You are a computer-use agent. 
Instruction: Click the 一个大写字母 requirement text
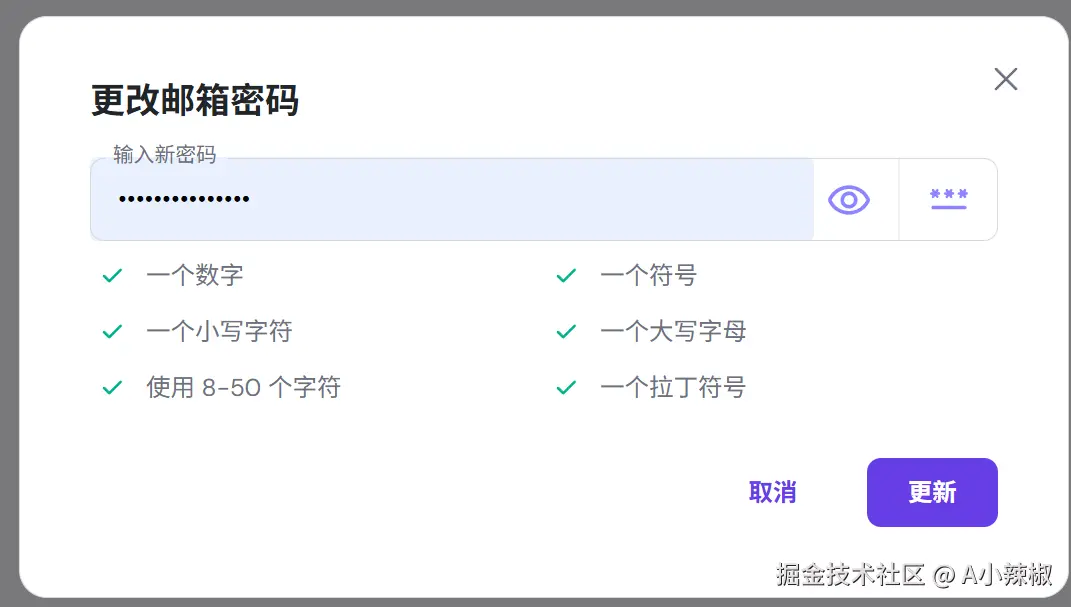coord(673,331)
